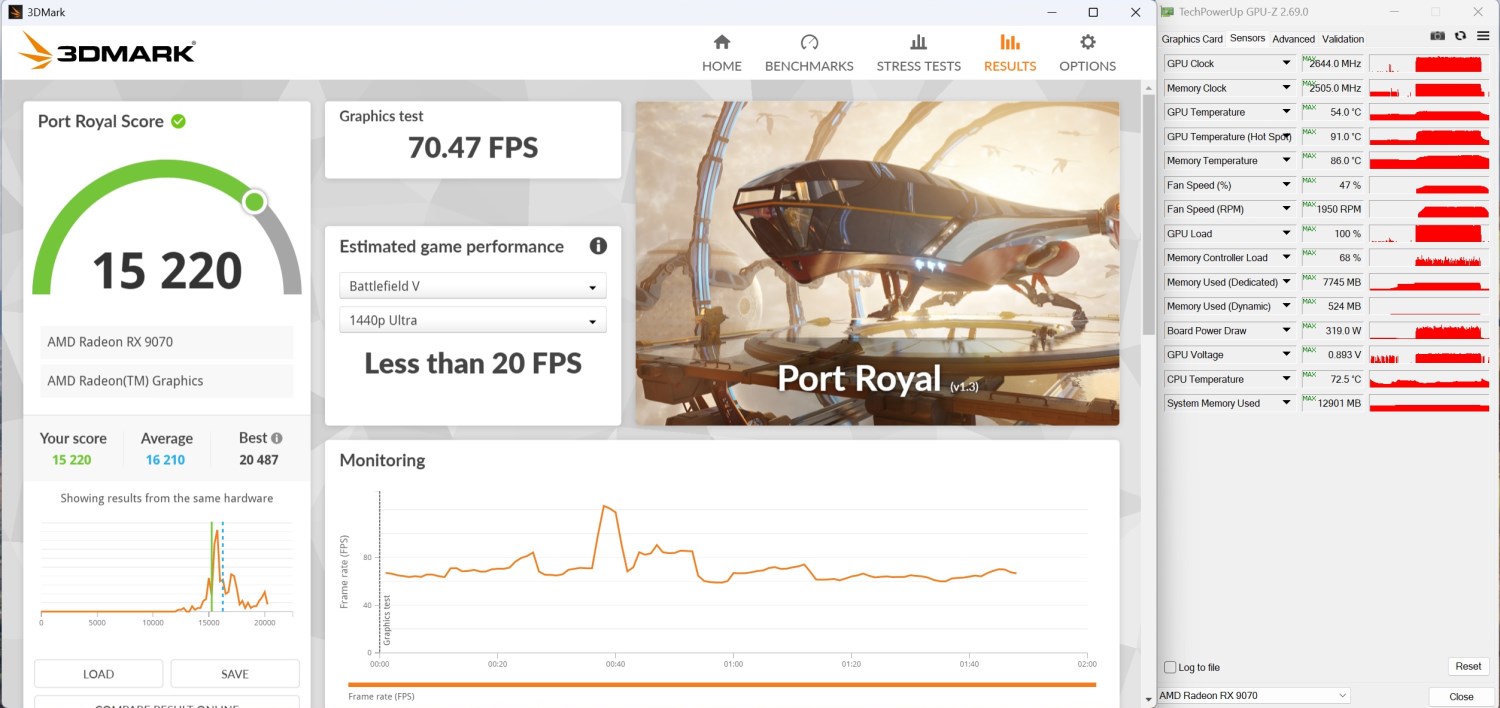Click the LOAD result button
Image resolution: width=1500 pixels, height=708 pixels.
[x=98, y=673]
